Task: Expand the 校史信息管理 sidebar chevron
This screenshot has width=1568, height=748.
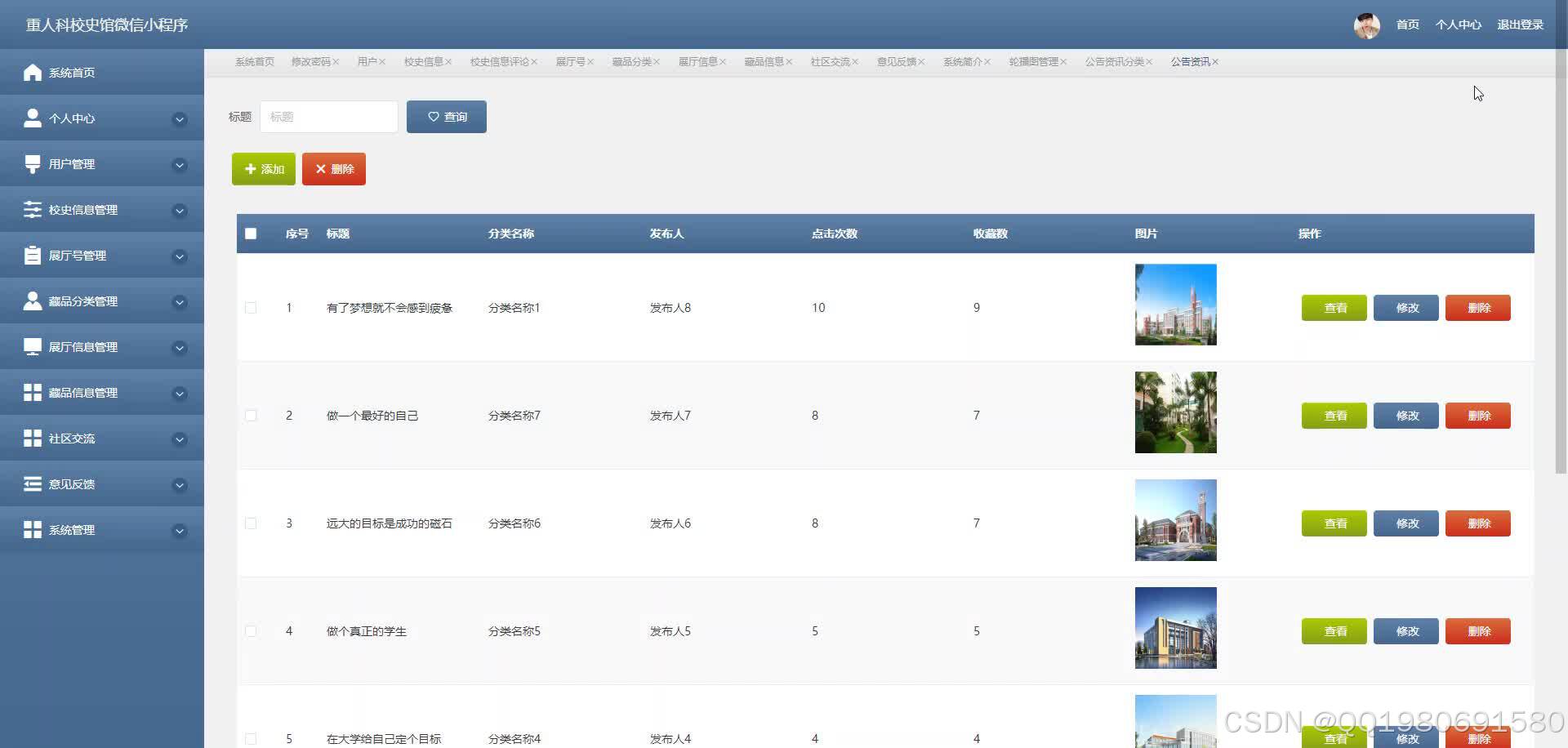Action: [x=180, y=211]
